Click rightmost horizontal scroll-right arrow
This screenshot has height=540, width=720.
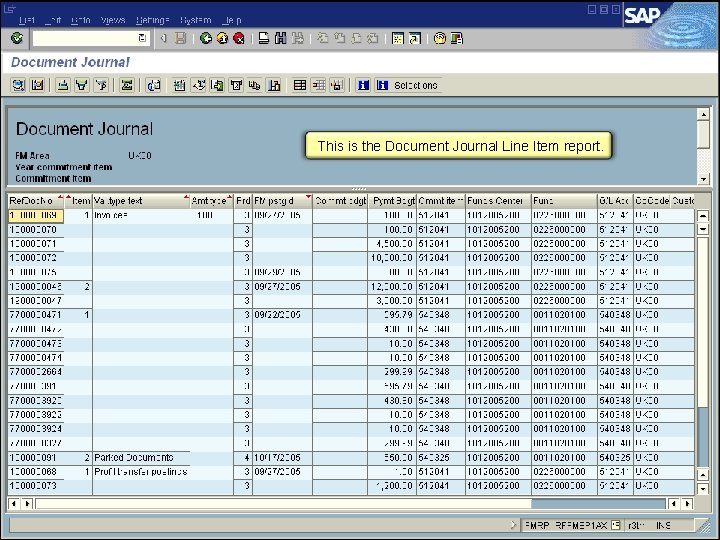click(x=687, y=504)
